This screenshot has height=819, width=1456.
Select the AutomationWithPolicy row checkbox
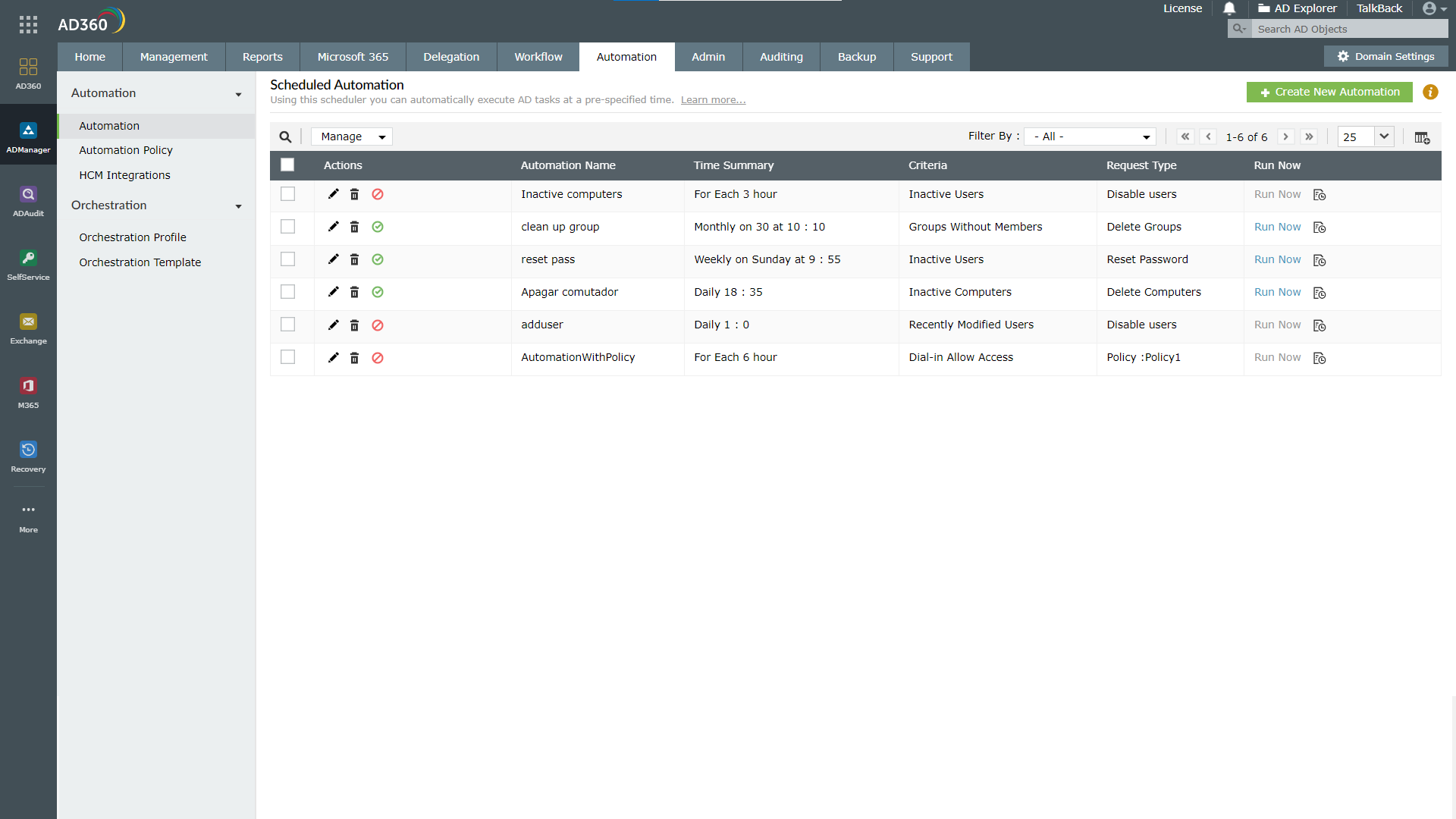(287, 357)
